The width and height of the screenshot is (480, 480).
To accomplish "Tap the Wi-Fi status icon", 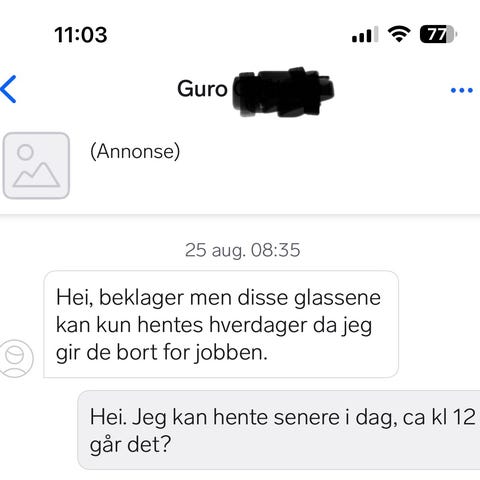I will click(399, 34).
